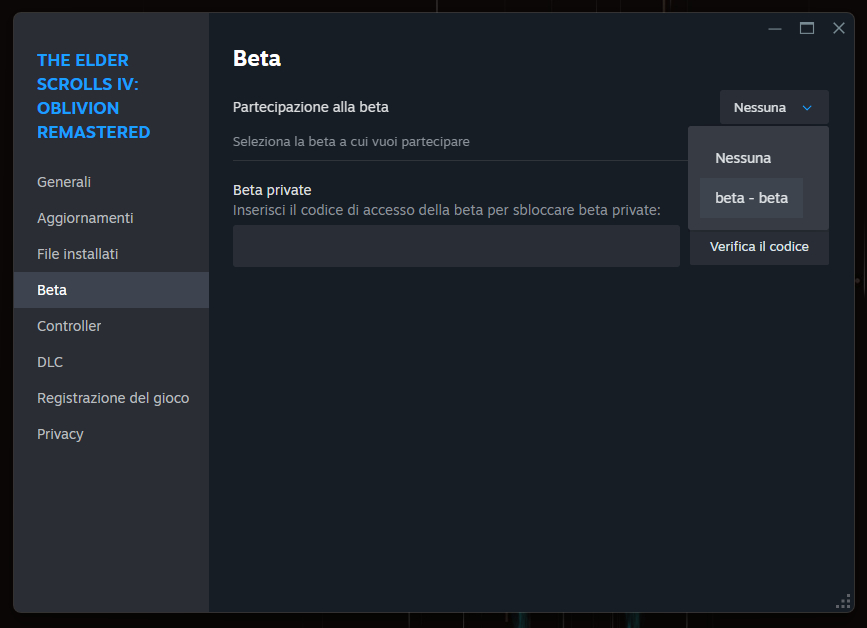The image size is (867, 628).
Task: Switch to the Privacy section
Action: (x=111, y=433)
